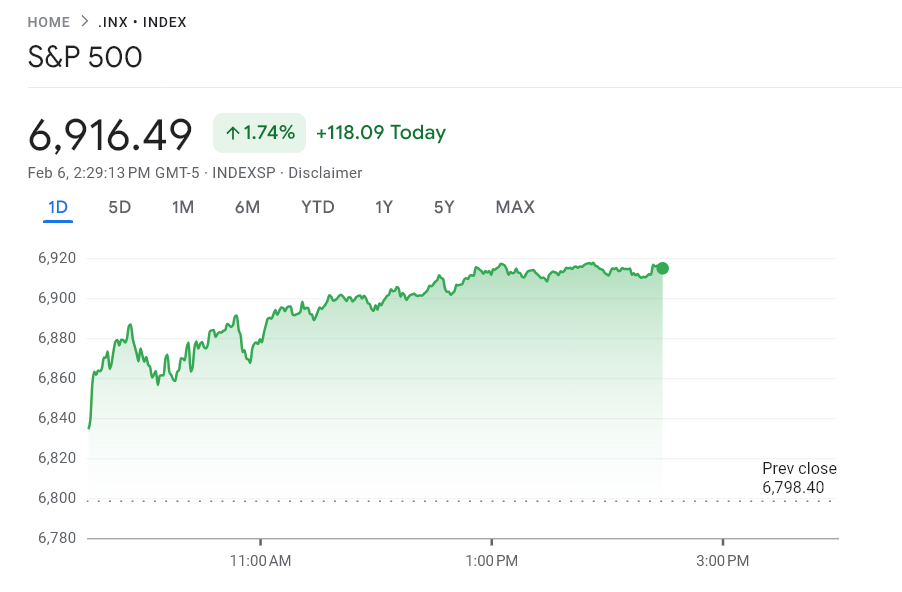Click the S&P 500 title
The height and width of the screenshot is (592, 902).
[85, 58]
